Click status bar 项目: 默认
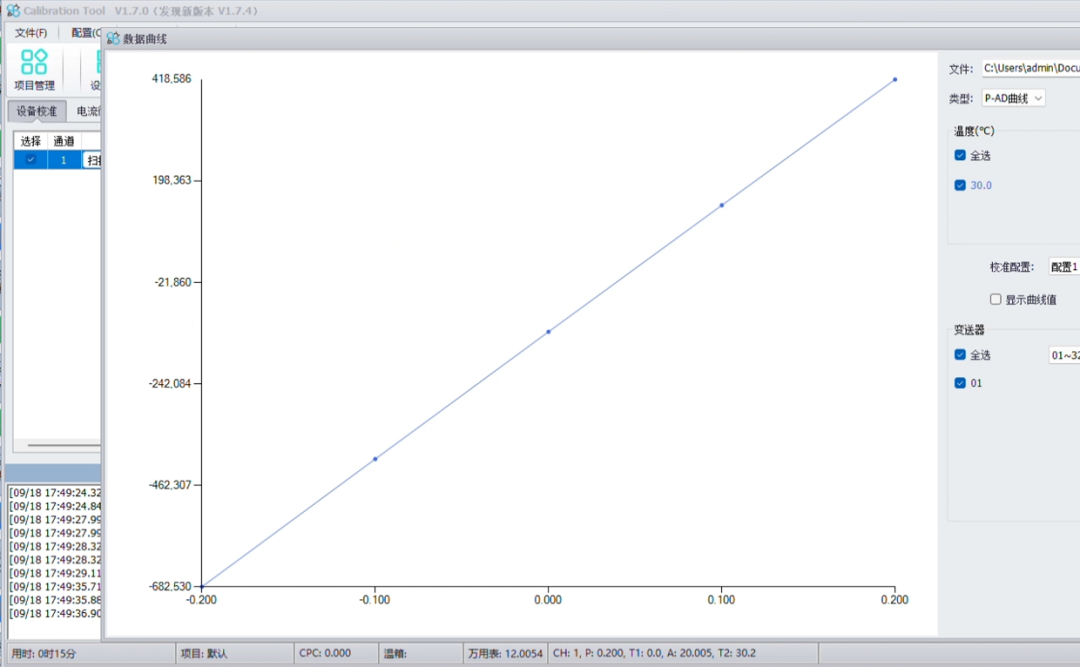The width and height of the screenshot is (1080, 667). 204,653
